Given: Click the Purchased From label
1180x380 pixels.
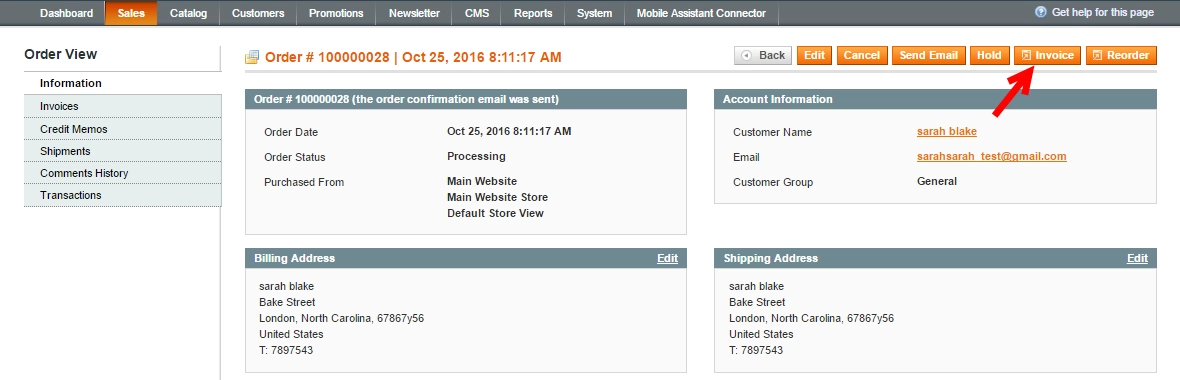Looking at the screenshot, I should [304, 182].
